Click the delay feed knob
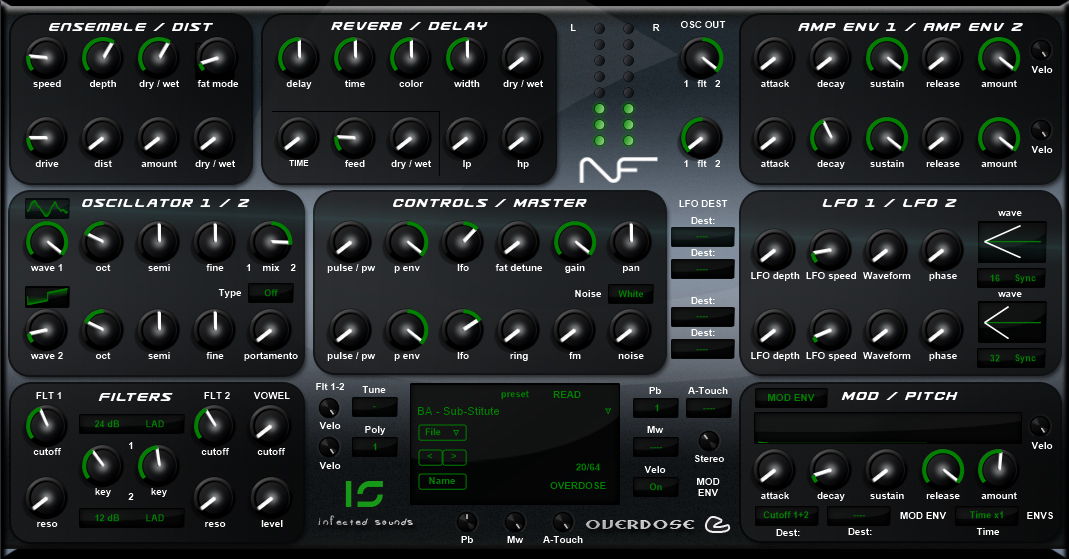The width and height of the screenshot is (1069, 559). pyautogui.click(x=355, y=138)
